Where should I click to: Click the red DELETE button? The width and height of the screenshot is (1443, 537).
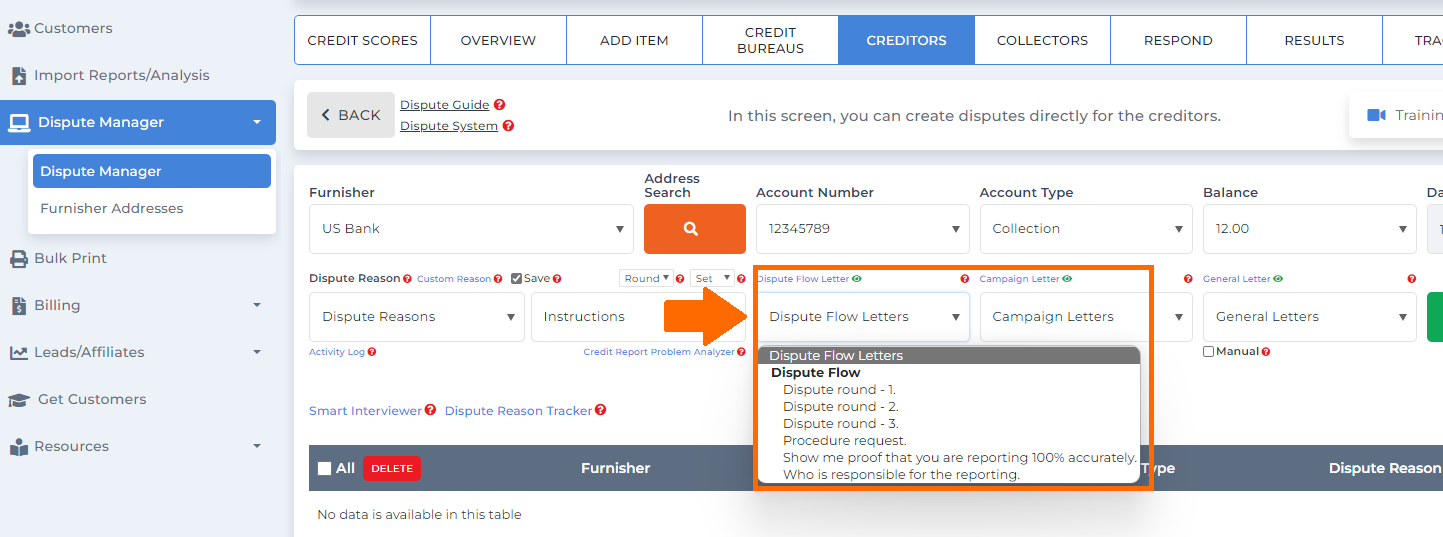[392, 468]
